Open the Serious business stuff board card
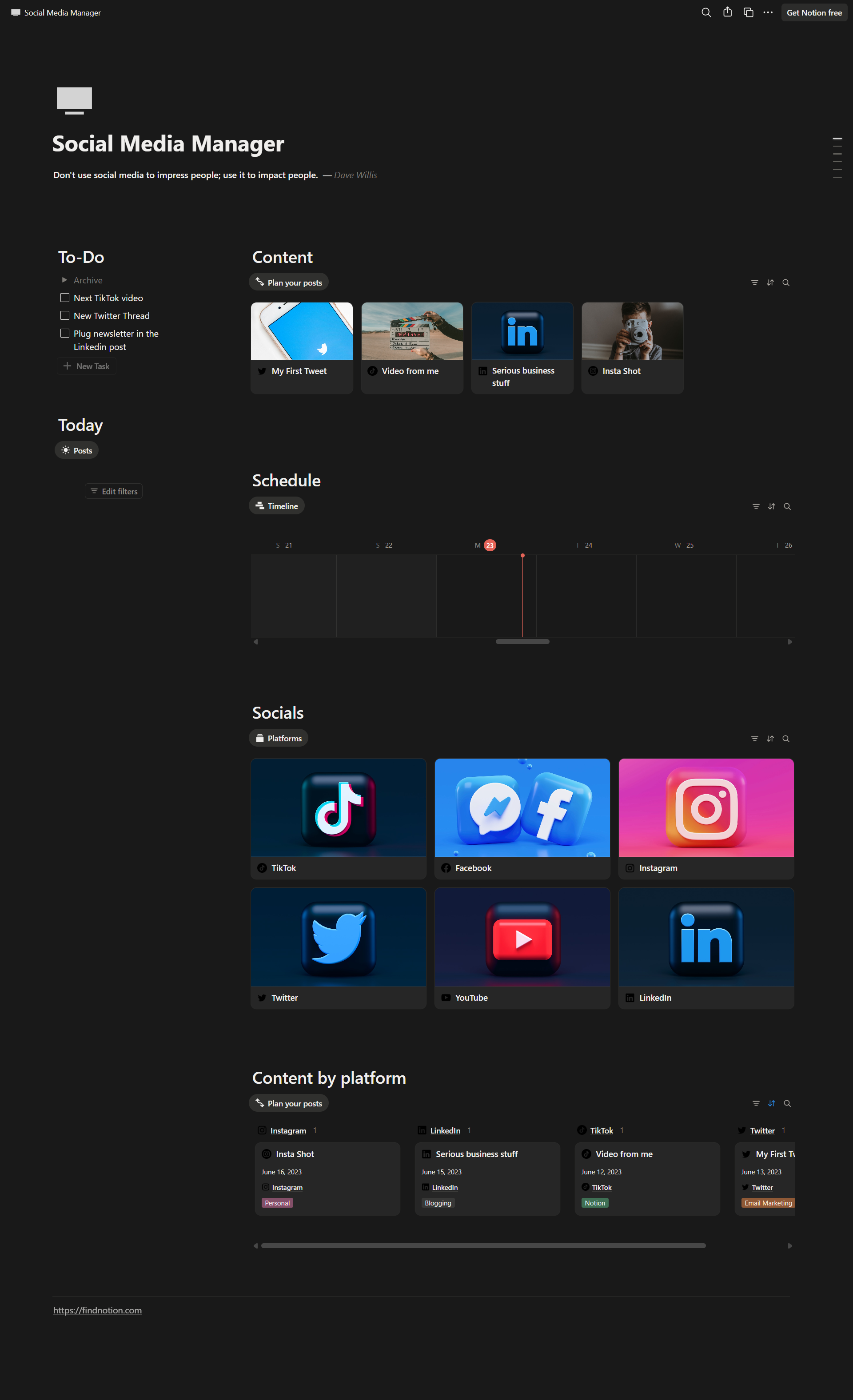This screenshot has width=853, height=1400. (x=488, y=1178)
